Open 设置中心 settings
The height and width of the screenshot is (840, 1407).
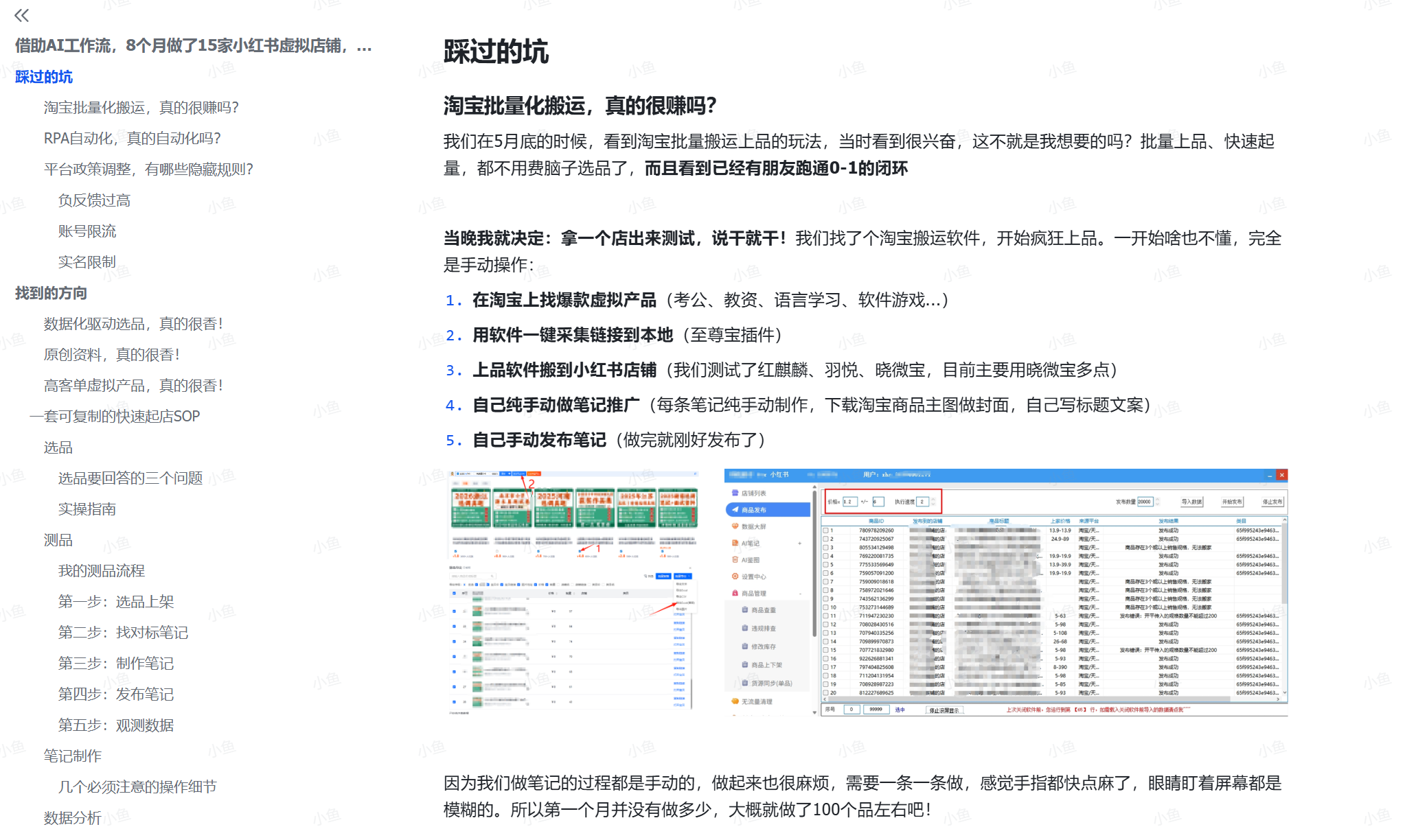click(754, 575)
